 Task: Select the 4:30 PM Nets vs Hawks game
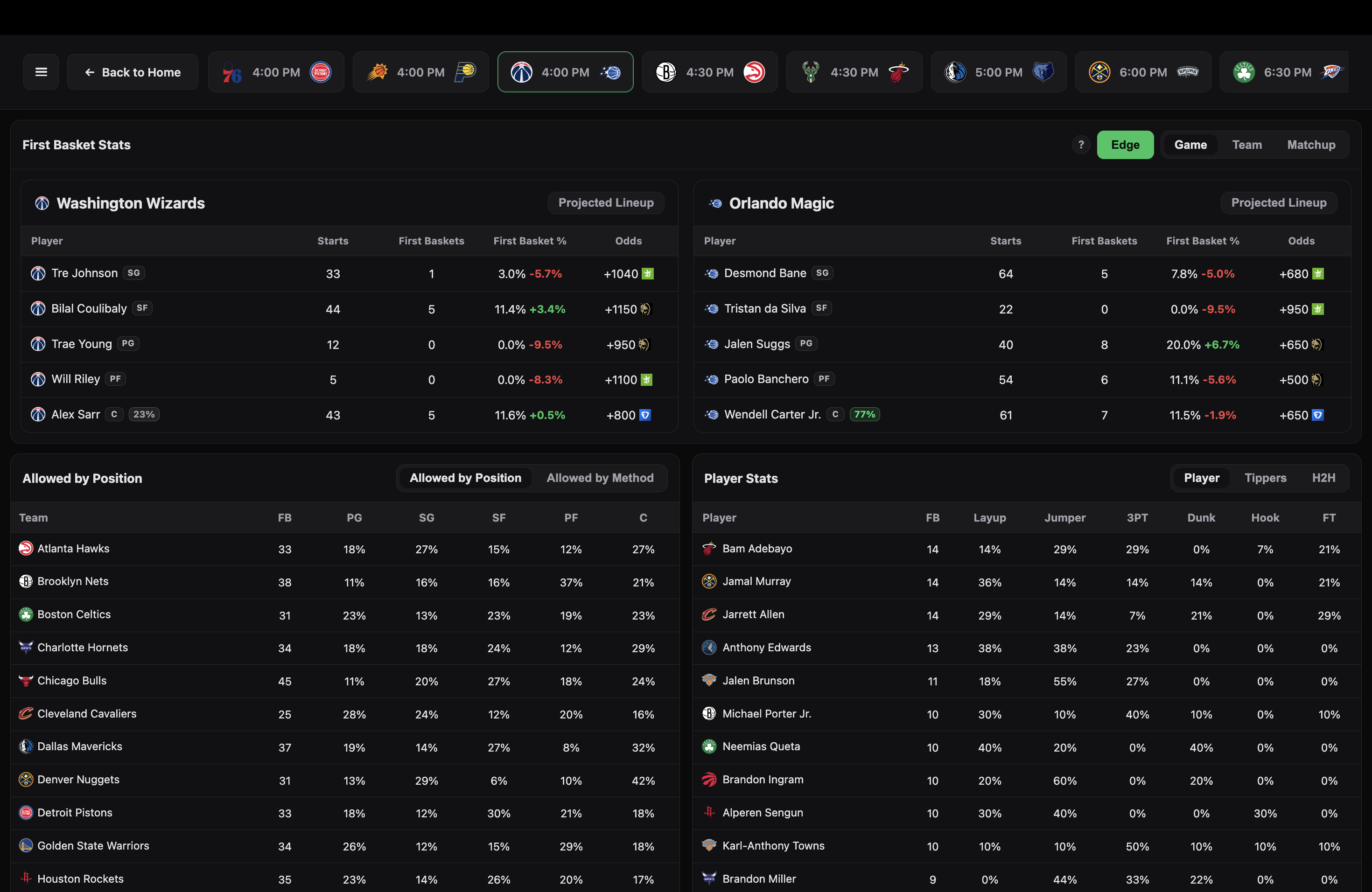pos(710,72)
